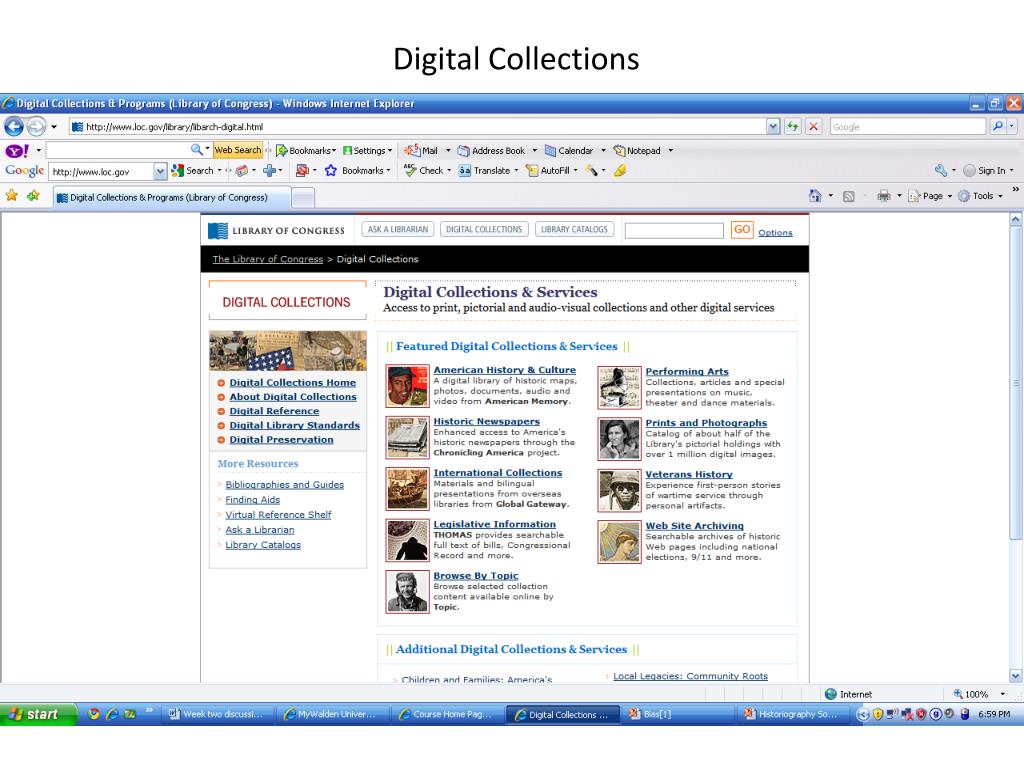Click the Yahoo Bookmarks toolbar button

pyautogui.click(x=304, y=151)
